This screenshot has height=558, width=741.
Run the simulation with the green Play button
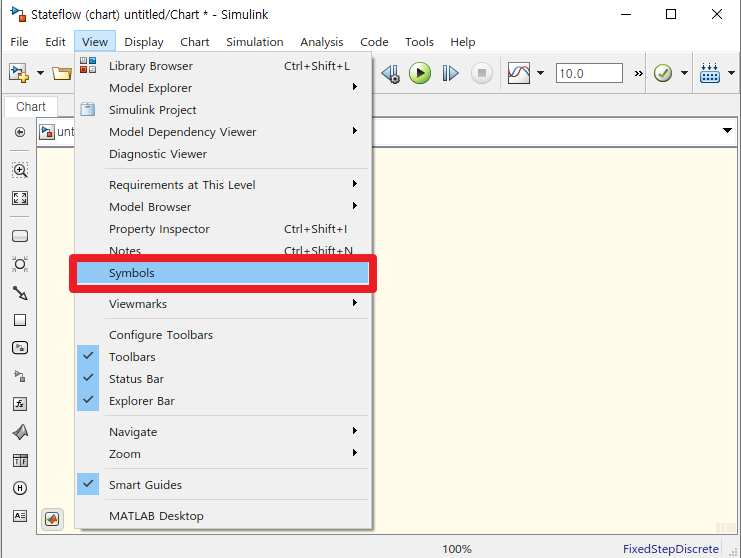click(x=420, y=73)
